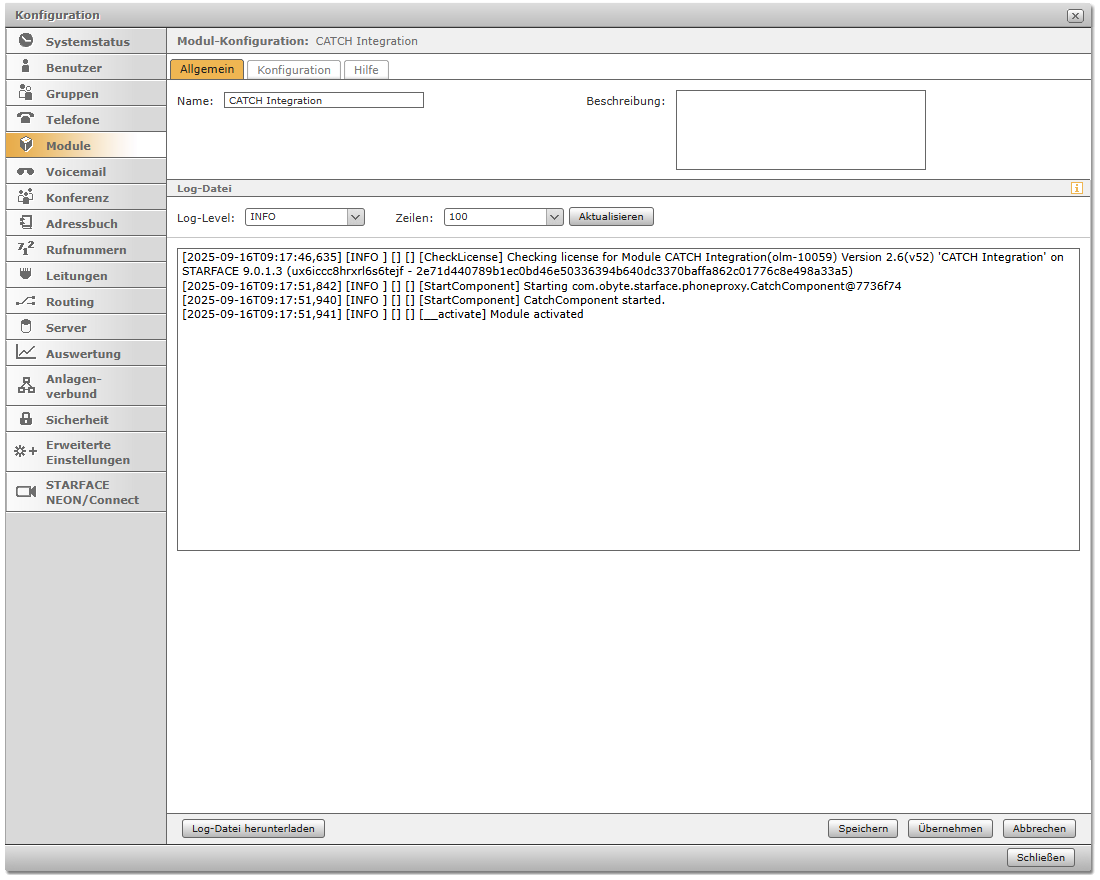Open the Adressbuch book icon

[26, 223]
